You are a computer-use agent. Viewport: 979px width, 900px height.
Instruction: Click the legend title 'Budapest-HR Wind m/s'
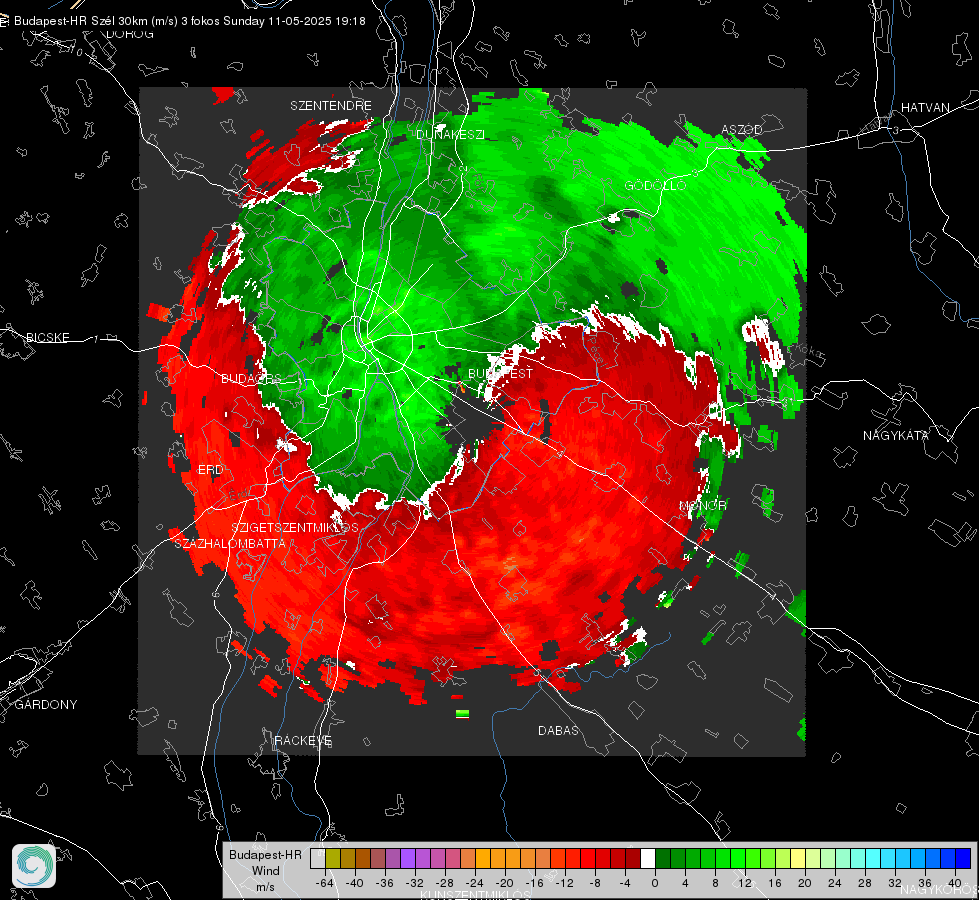click(x=265, y=870)
